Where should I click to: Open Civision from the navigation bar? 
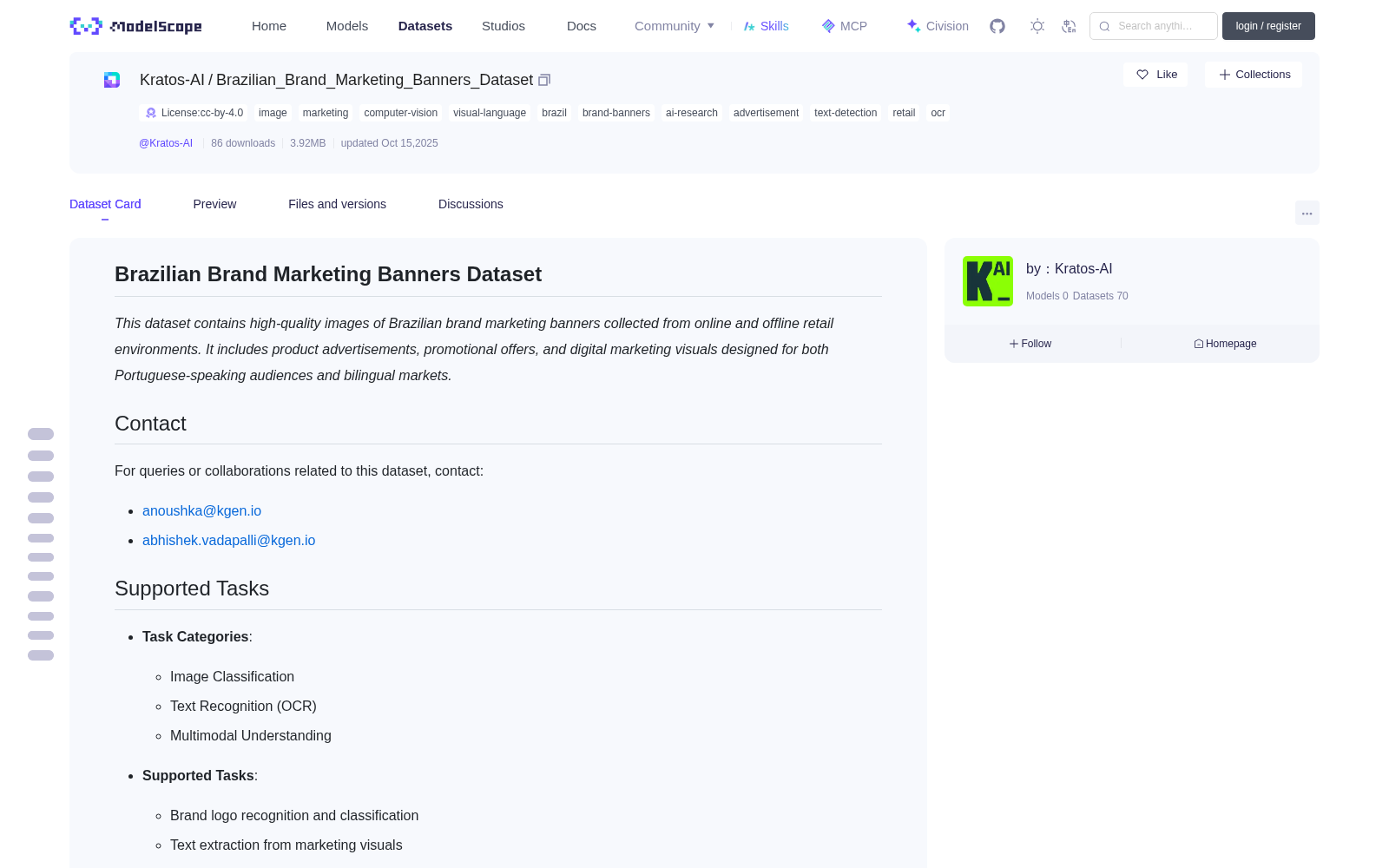pyautogui.click(x=938, y=26)
